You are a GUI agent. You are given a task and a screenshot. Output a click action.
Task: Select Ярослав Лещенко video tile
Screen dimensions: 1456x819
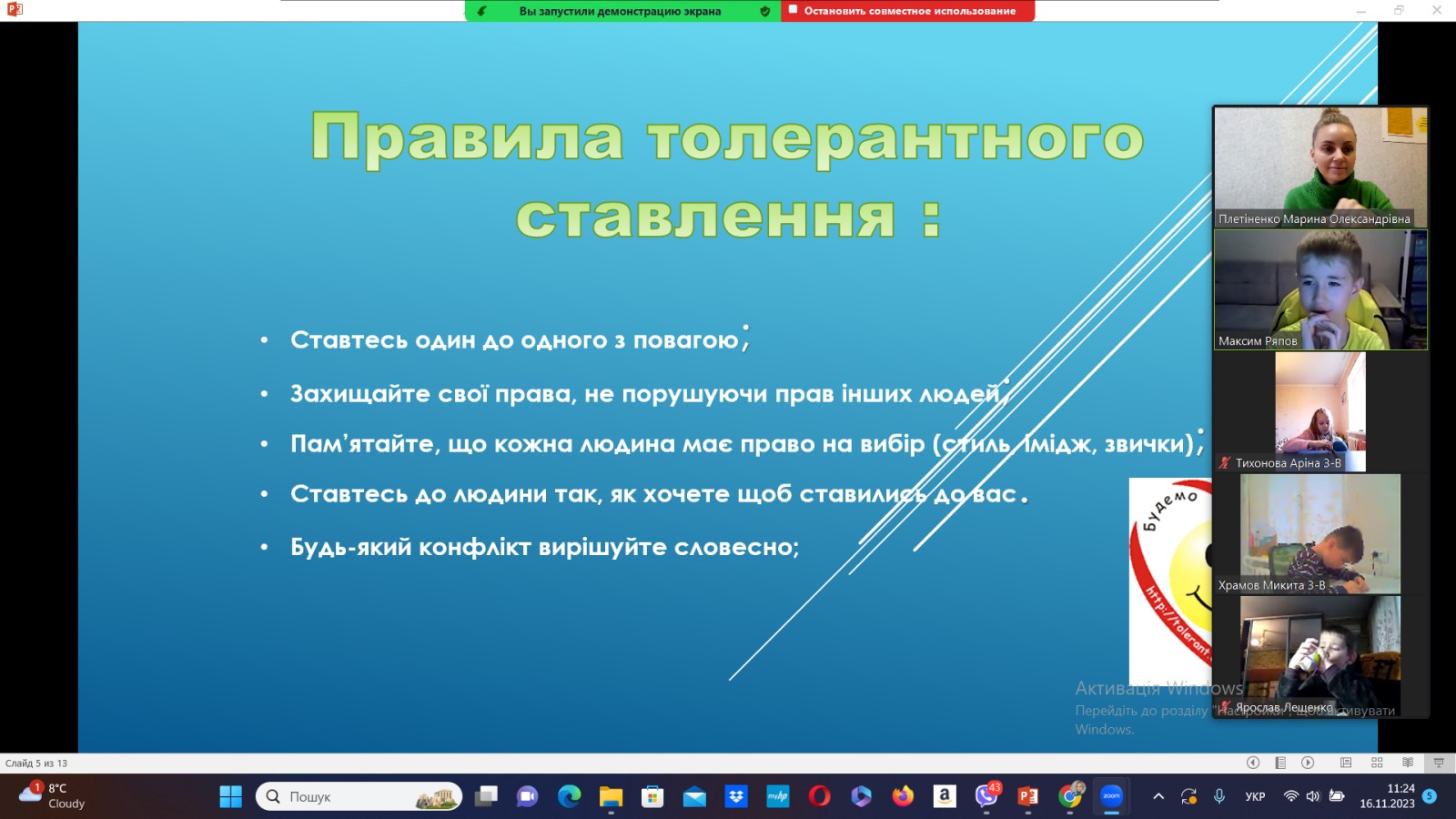click(1320, 656)
